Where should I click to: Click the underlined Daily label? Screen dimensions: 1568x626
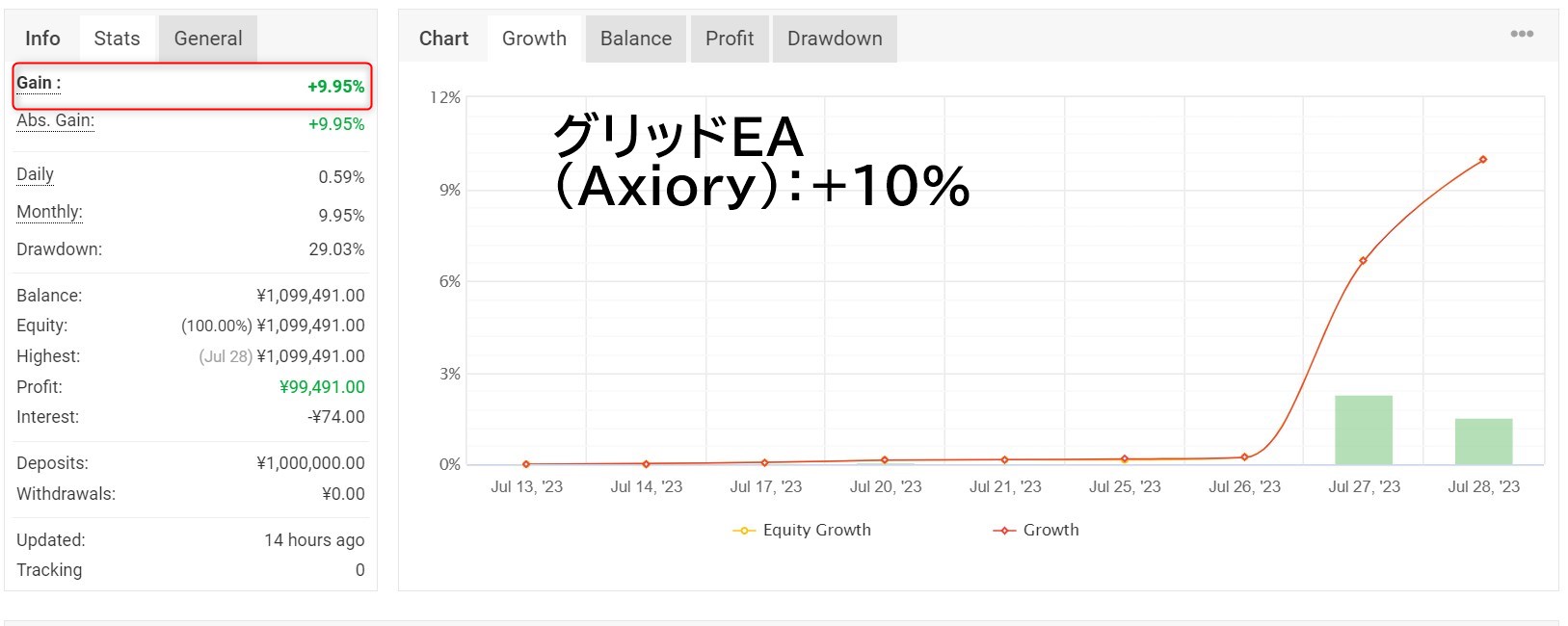click(x=35, y=174)
